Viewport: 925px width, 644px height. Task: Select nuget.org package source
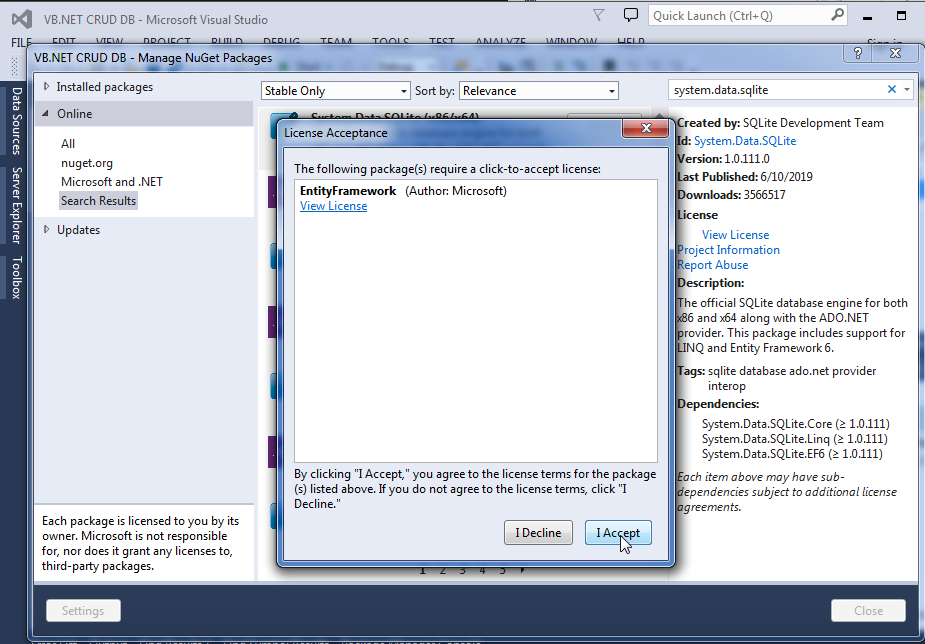click(87, 163)
